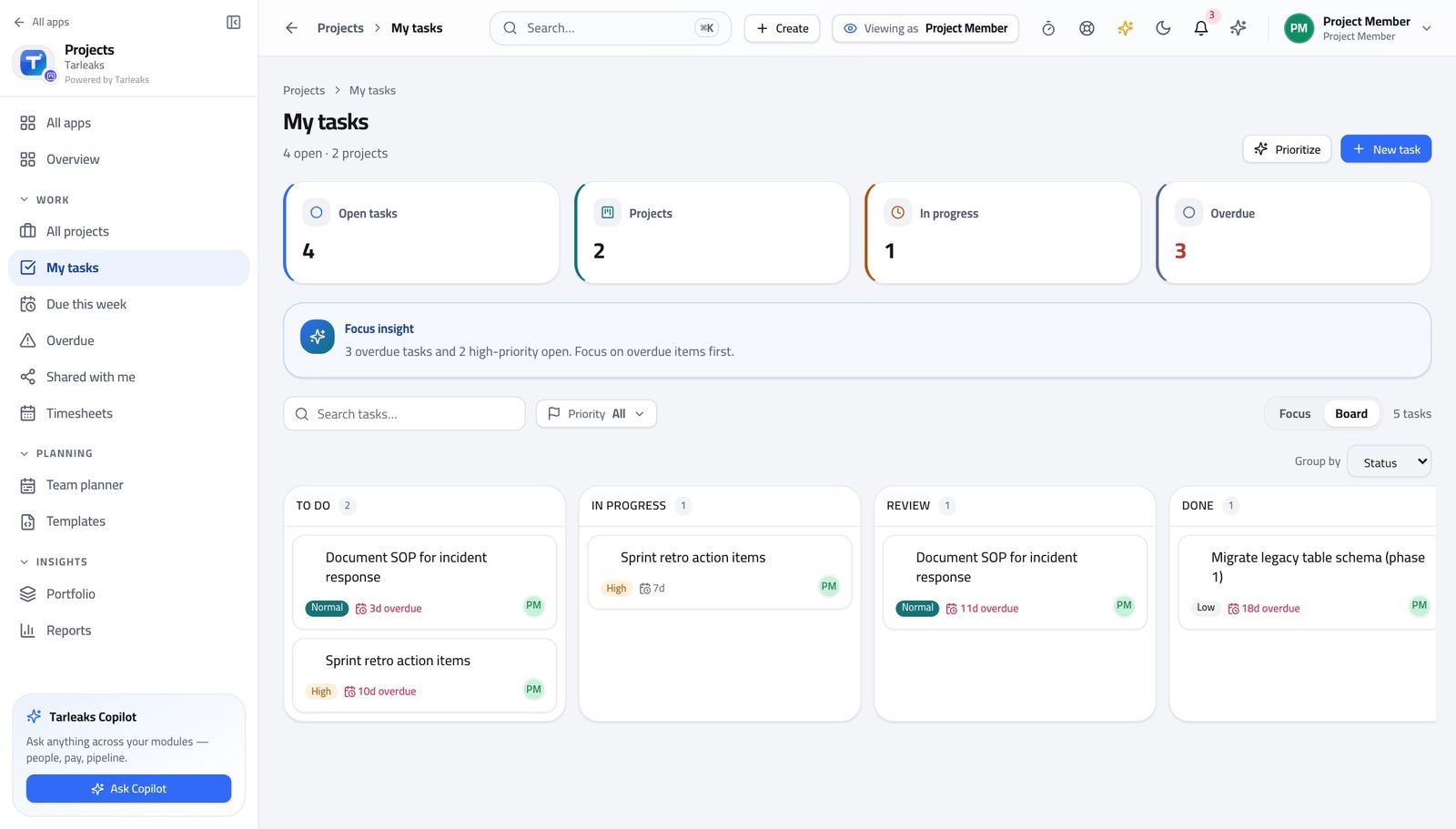This screenshot has width=1456, height=829.
Task: Open Due this week in sidebar
Action: tap(128, 304)
